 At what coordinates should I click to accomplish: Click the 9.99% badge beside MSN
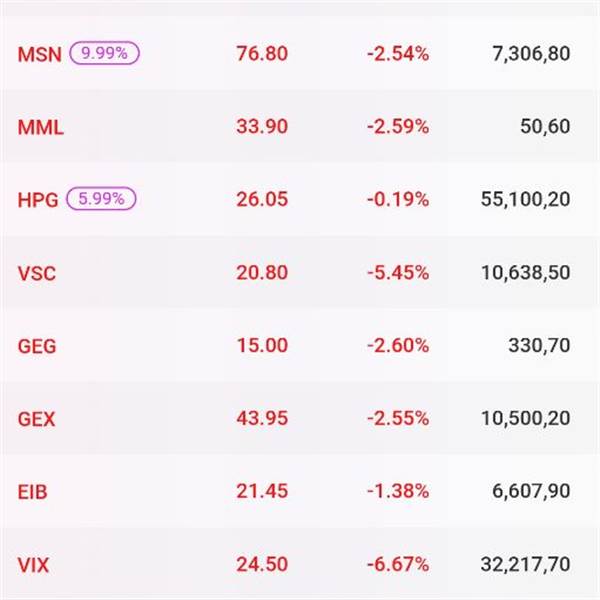[104, 53]
